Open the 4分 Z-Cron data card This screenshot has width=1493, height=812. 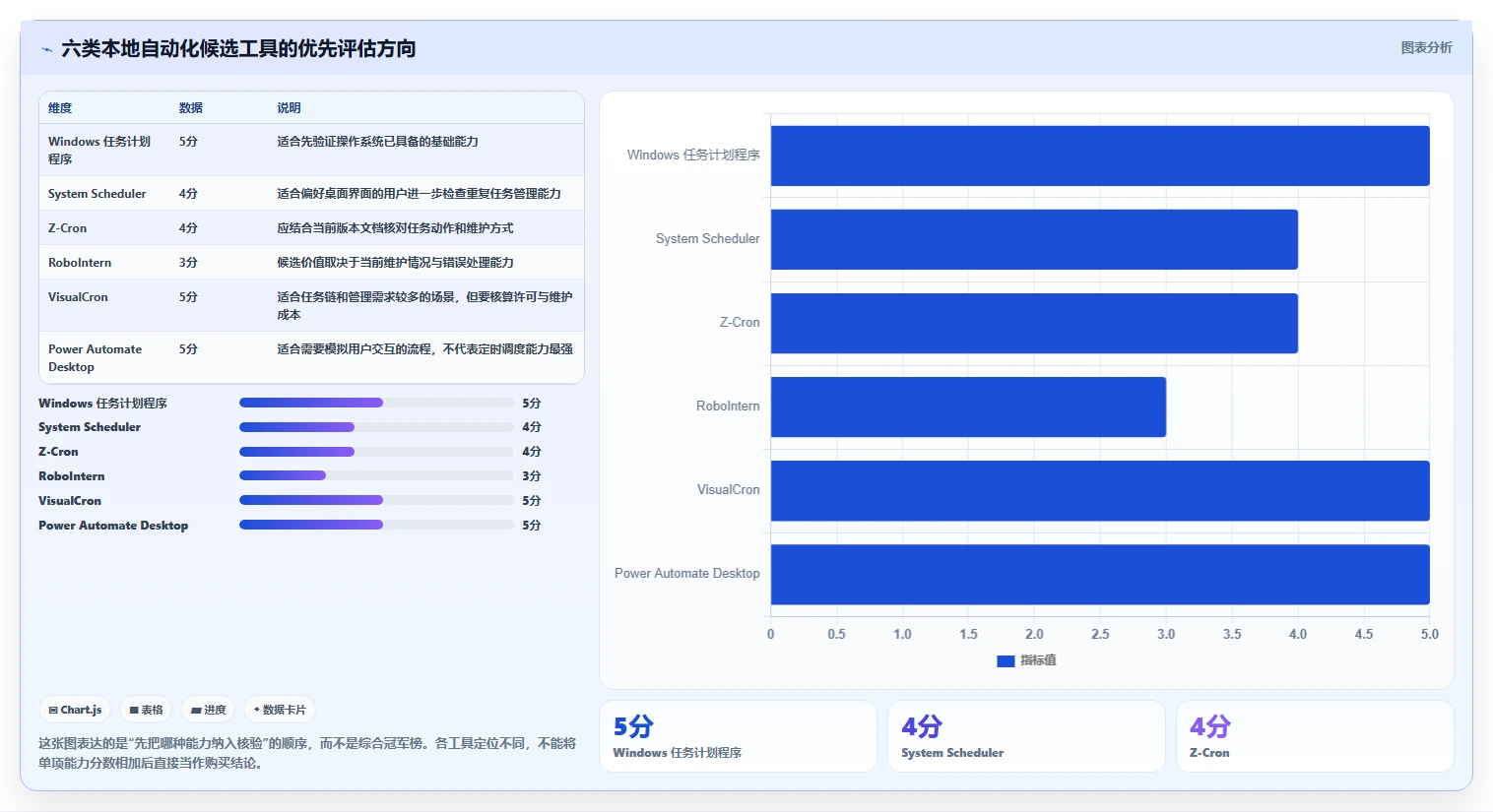(x=1315, y=736)
